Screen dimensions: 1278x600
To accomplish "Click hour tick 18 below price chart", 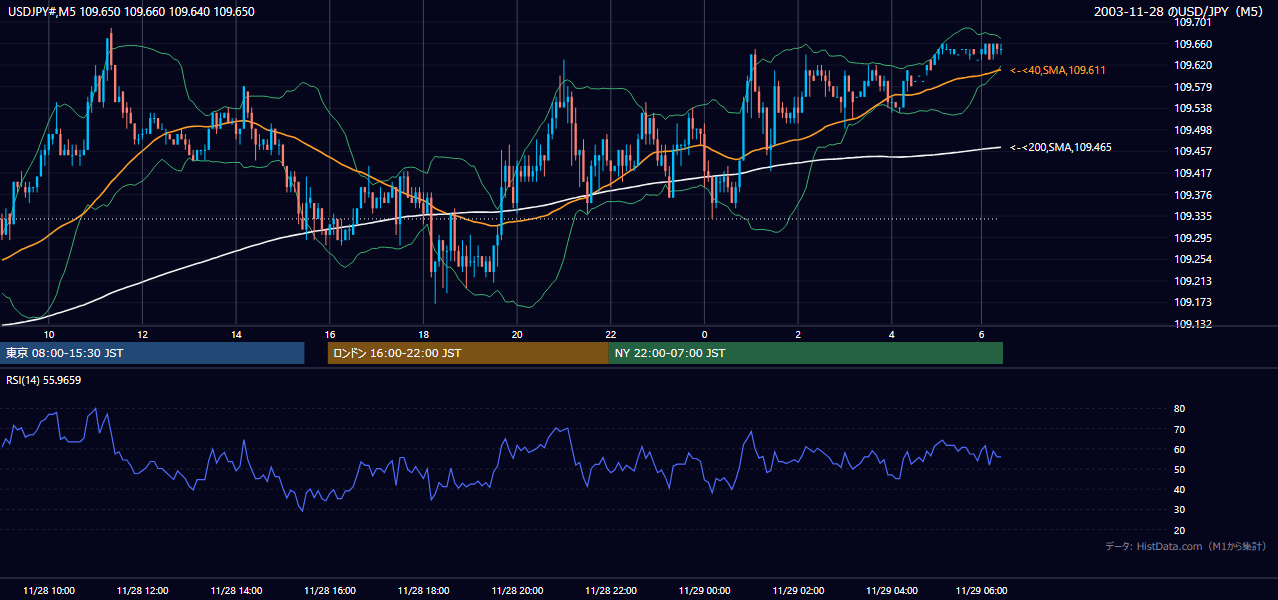I will pos(423,334).
